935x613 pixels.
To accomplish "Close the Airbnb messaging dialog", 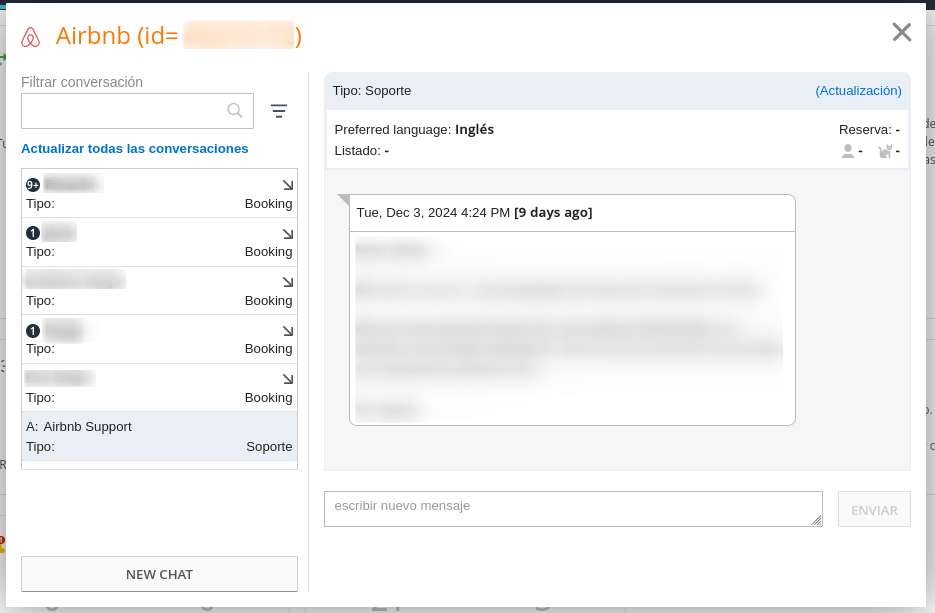I will [902, 32].
